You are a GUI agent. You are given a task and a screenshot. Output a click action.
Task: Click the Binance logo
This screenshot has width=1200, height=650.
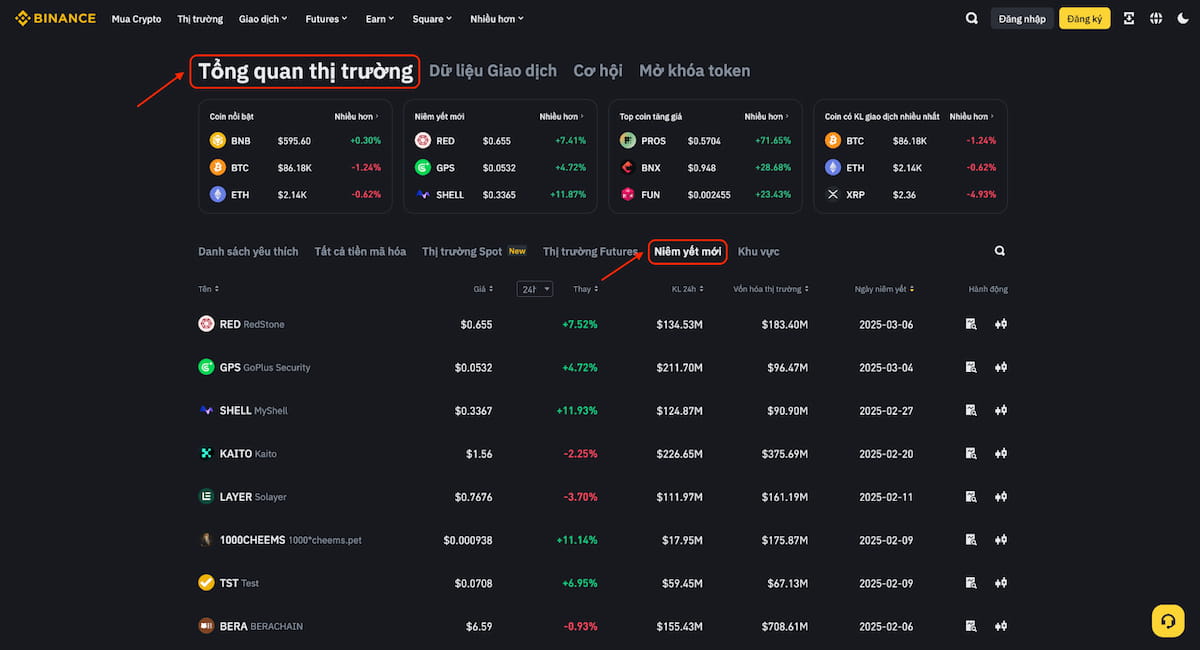(55, 18)
